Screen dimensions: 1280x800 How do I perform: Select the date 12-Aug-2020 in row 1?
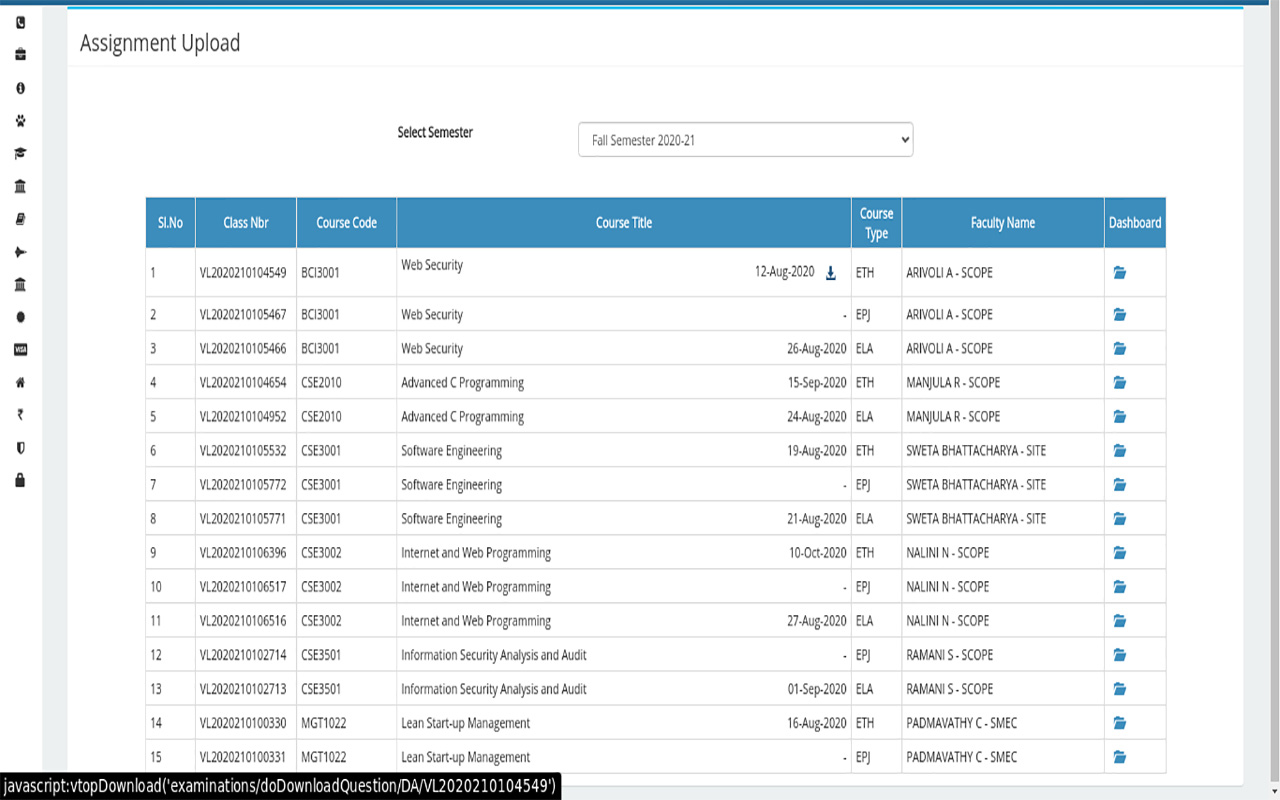pyautogui.click(x=785, y=272)
